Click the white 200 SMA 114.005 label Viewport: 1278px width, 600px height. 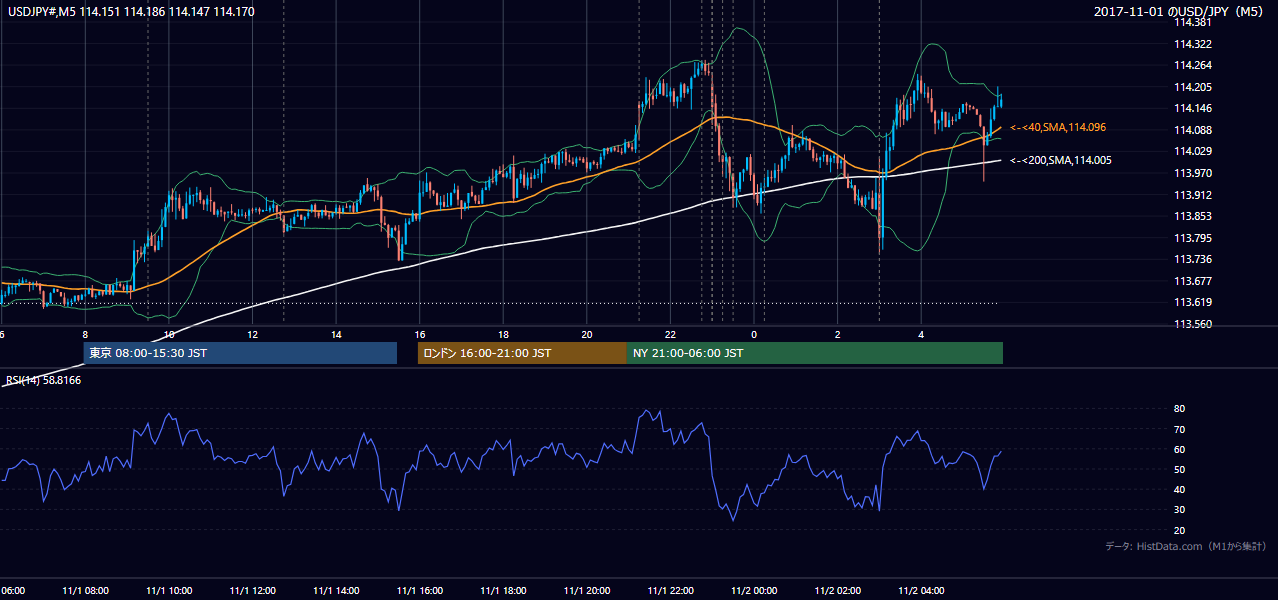pyautogui.click(x=1060, y=160)
